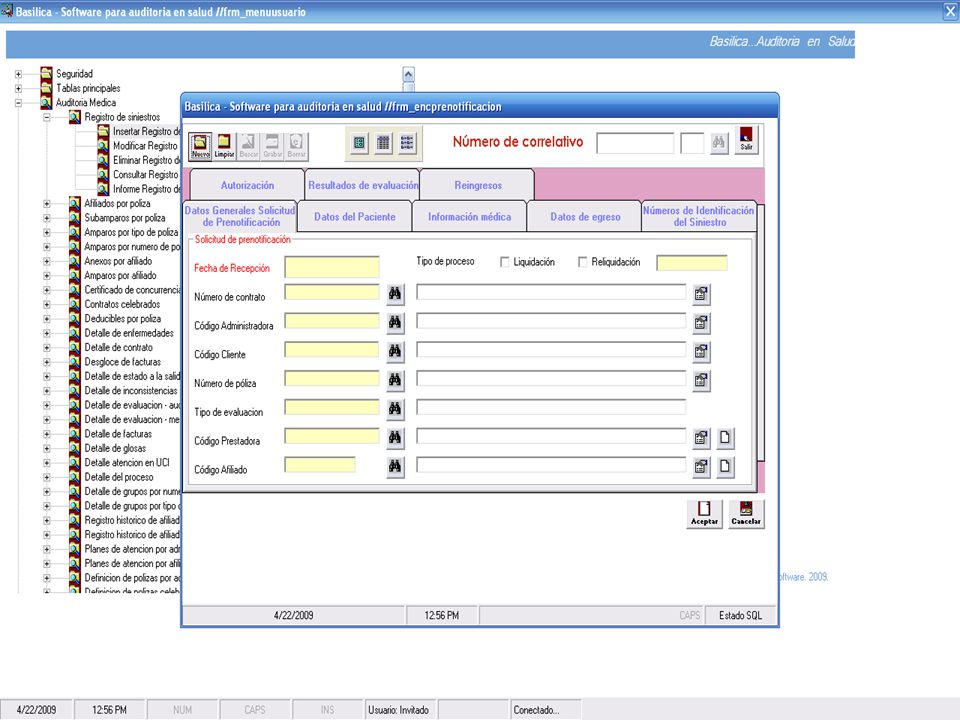Click the Aceptar button
Image resolution: width=960 pixels, height=720 pixels.
click(704, 514)
